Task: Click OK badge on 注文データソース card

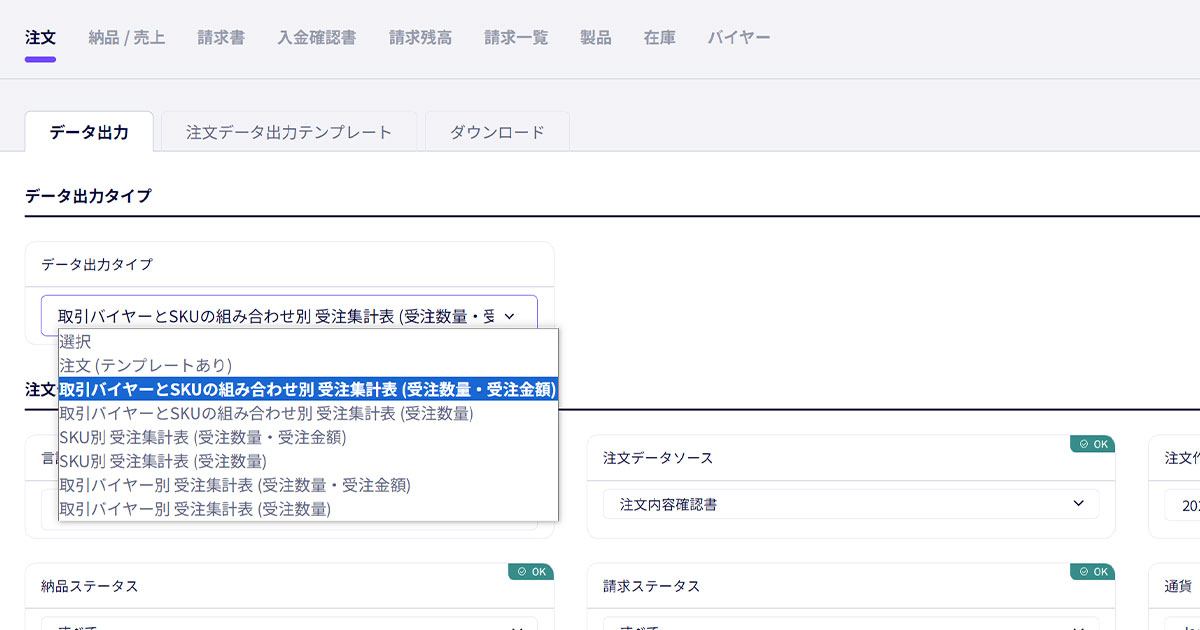Action: 1092,444
